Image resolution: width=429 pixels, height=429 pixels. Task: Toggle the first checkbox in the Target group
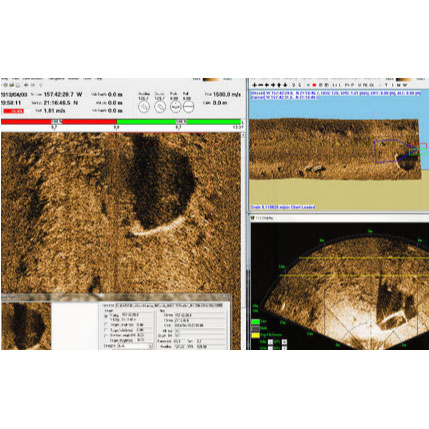(x=106, y=316)
